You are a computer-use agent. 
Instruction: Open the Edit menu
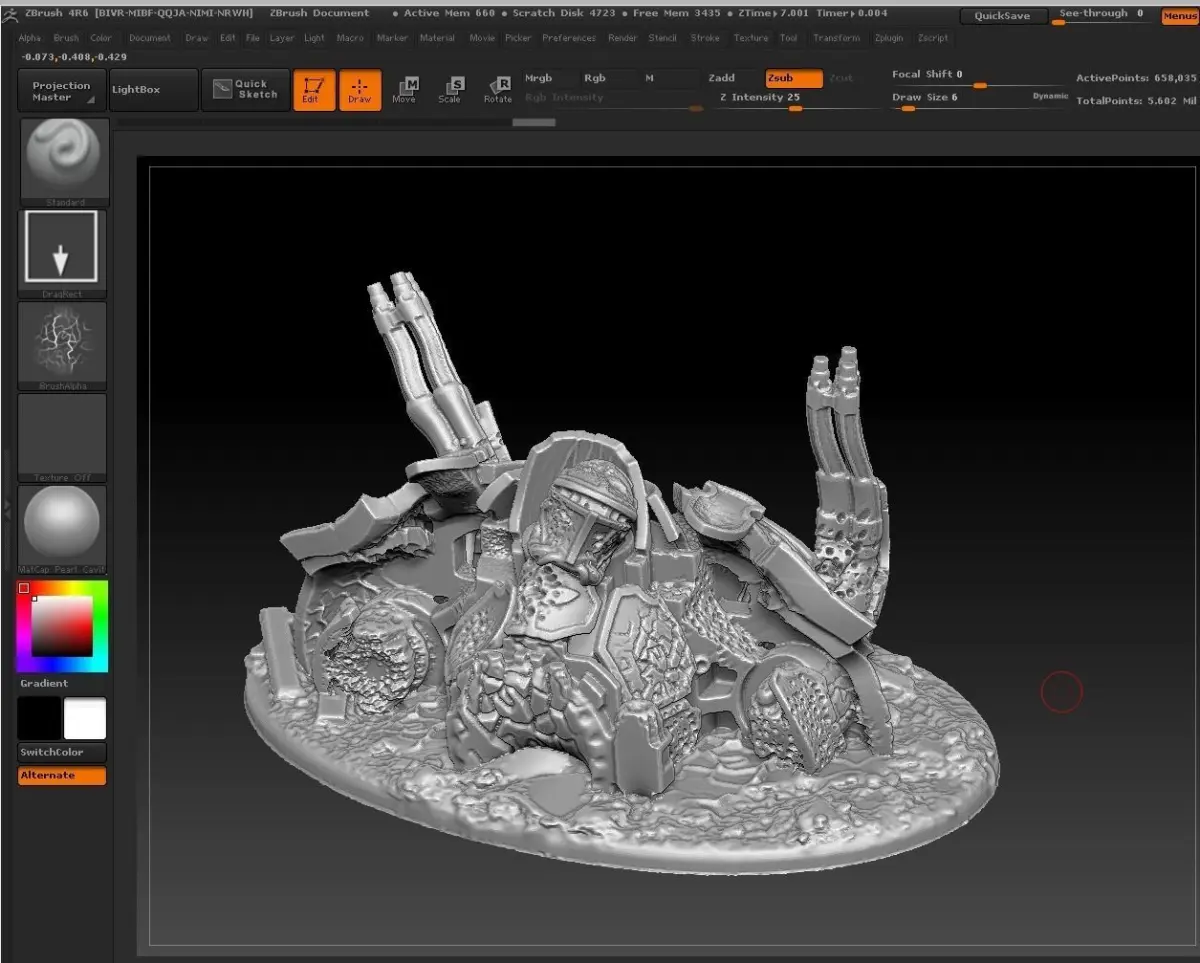[x=228, y=38]
